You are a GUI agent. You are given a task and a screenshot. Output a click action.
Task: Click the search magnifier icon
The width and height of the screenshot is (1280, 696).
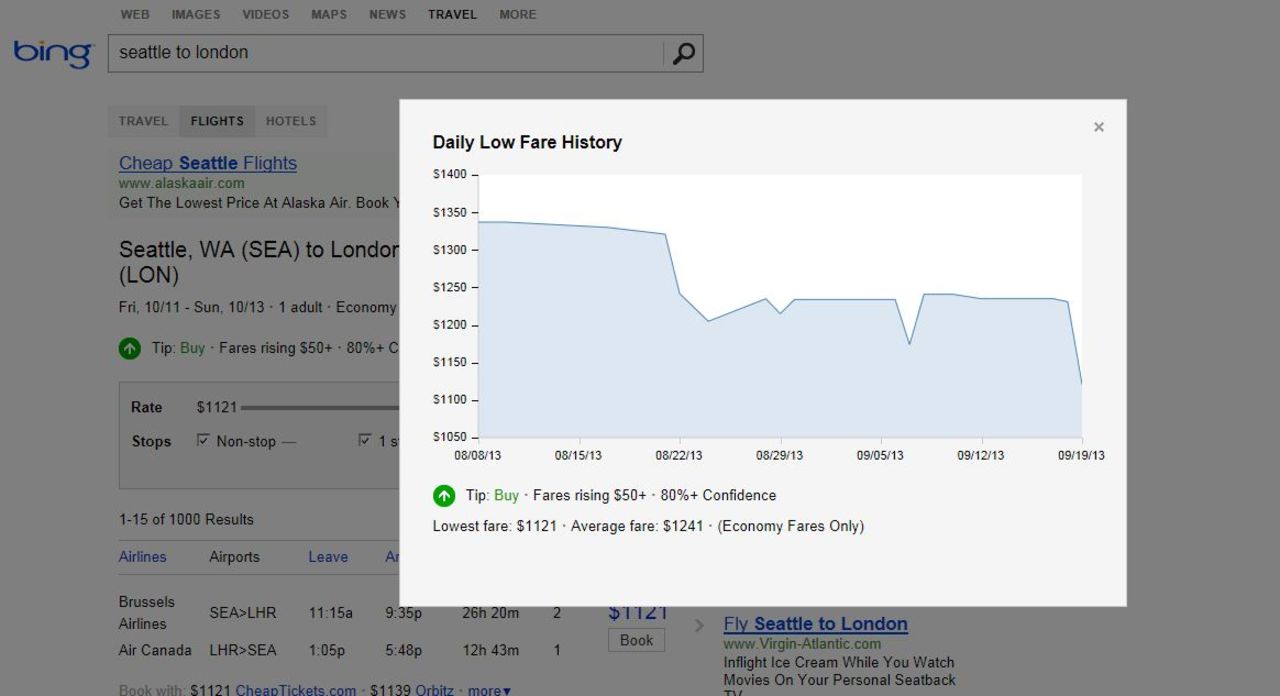coord(683,53)
